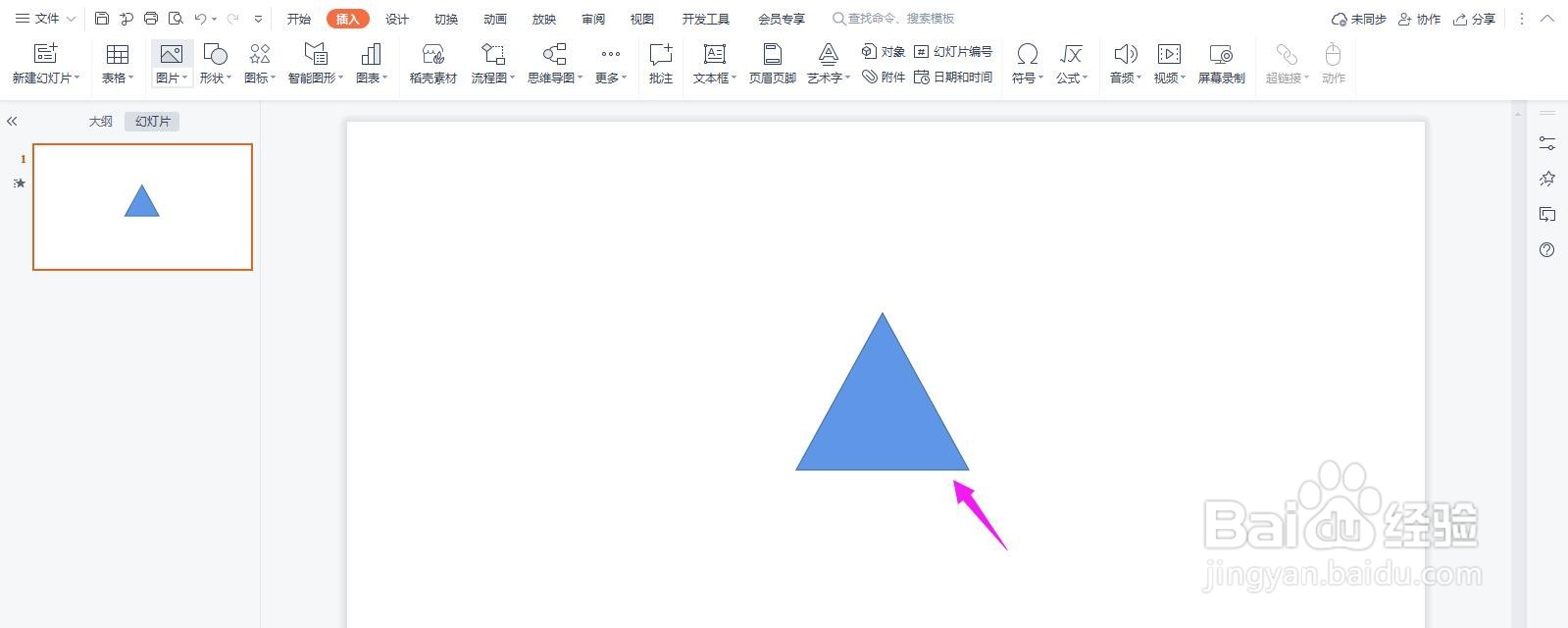Click the 图片 picture icon
1568x628 pixels.
point(172,54)
